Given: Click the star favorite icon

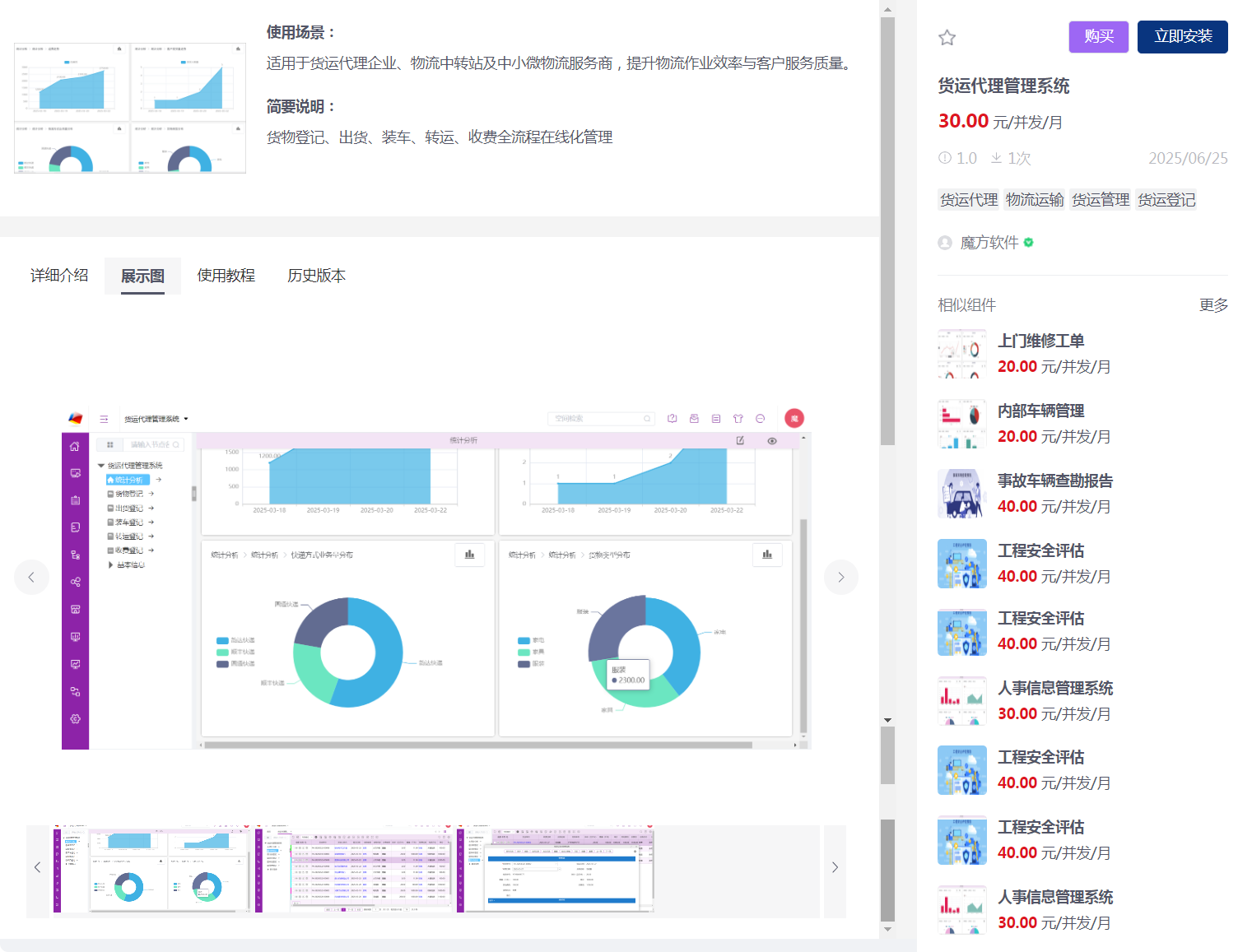Looking at the screenshot, I should 947,37.
